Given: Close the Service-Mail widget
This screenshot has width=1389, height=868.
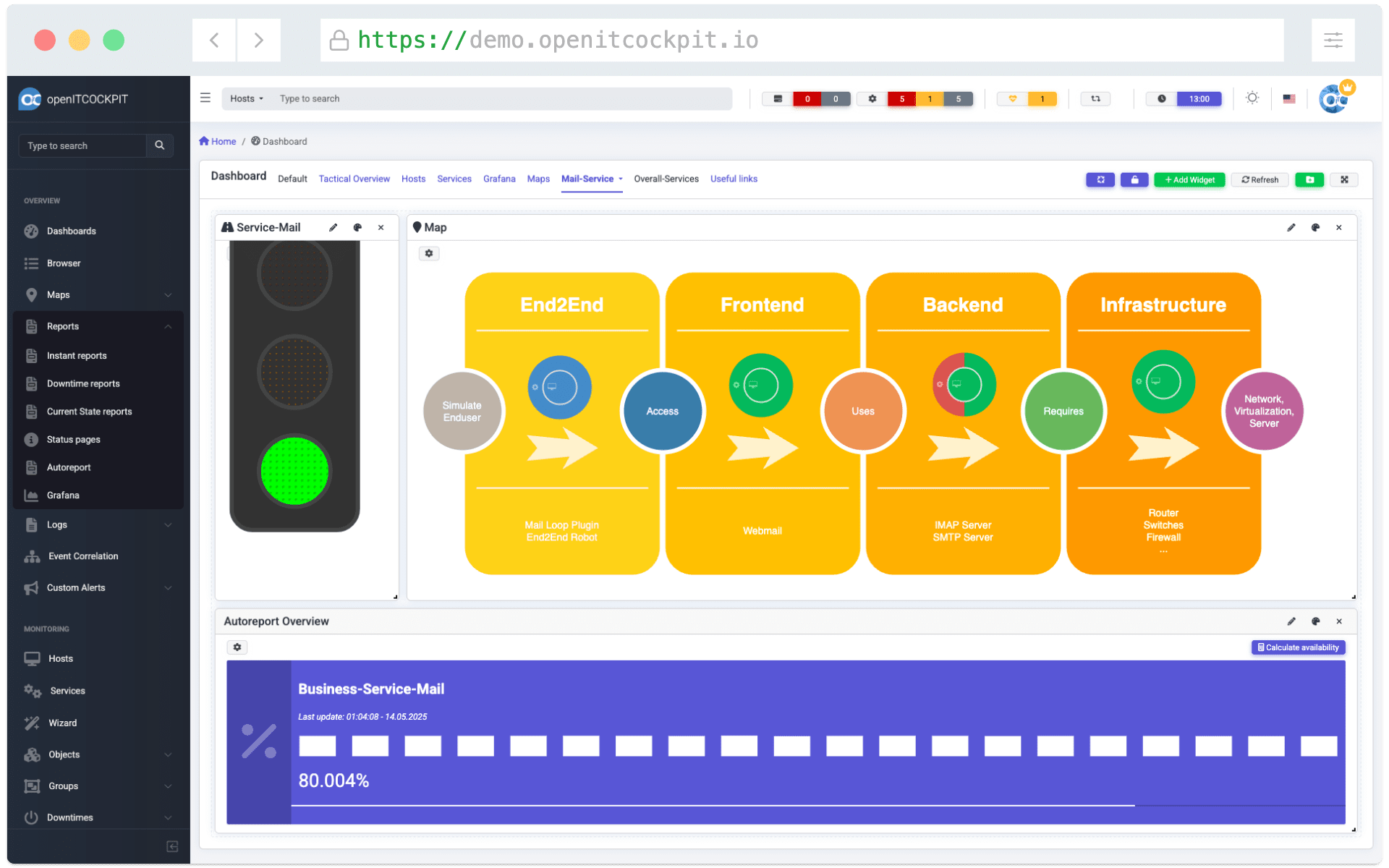Looking at the screenshot, I should (381, 227).
